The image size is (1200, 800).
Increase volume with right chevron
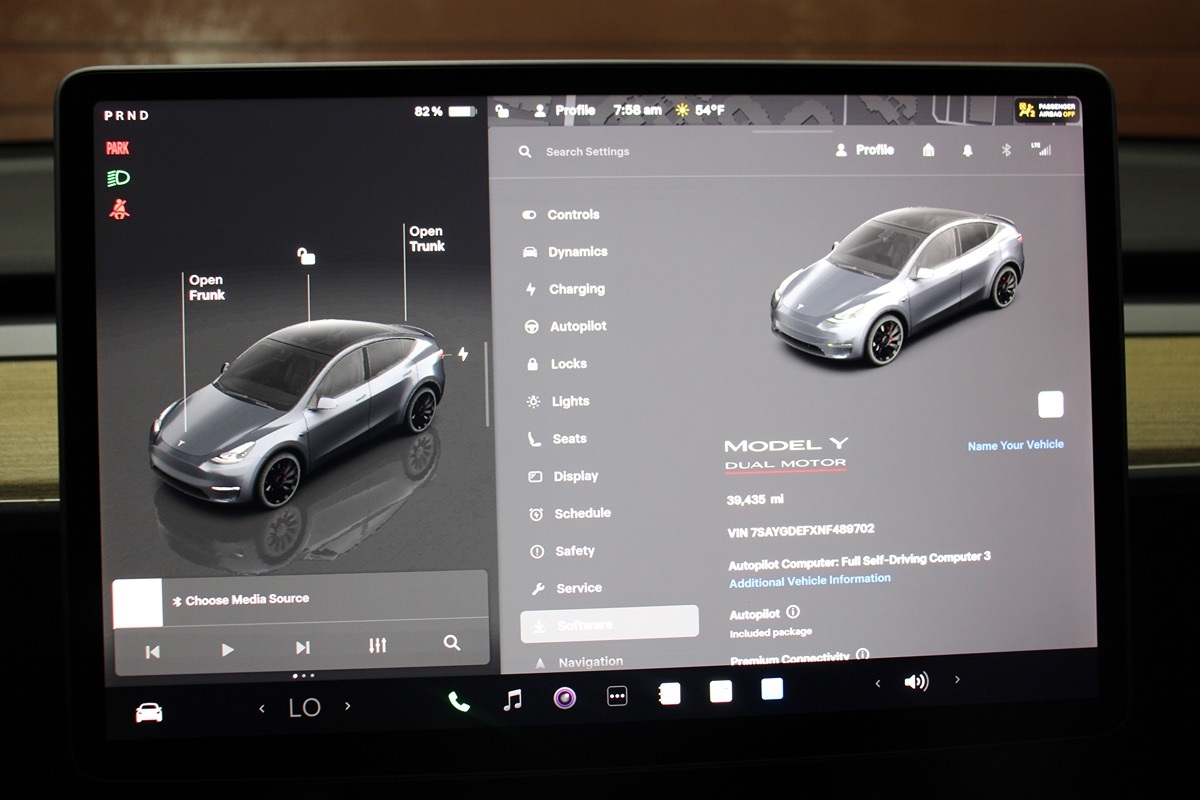(x=957, y=680)
